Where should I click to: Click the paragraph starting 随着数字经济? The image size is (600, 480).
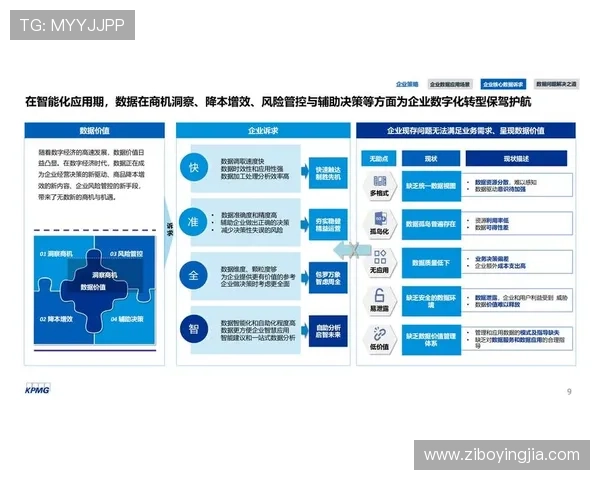(91, 175)
